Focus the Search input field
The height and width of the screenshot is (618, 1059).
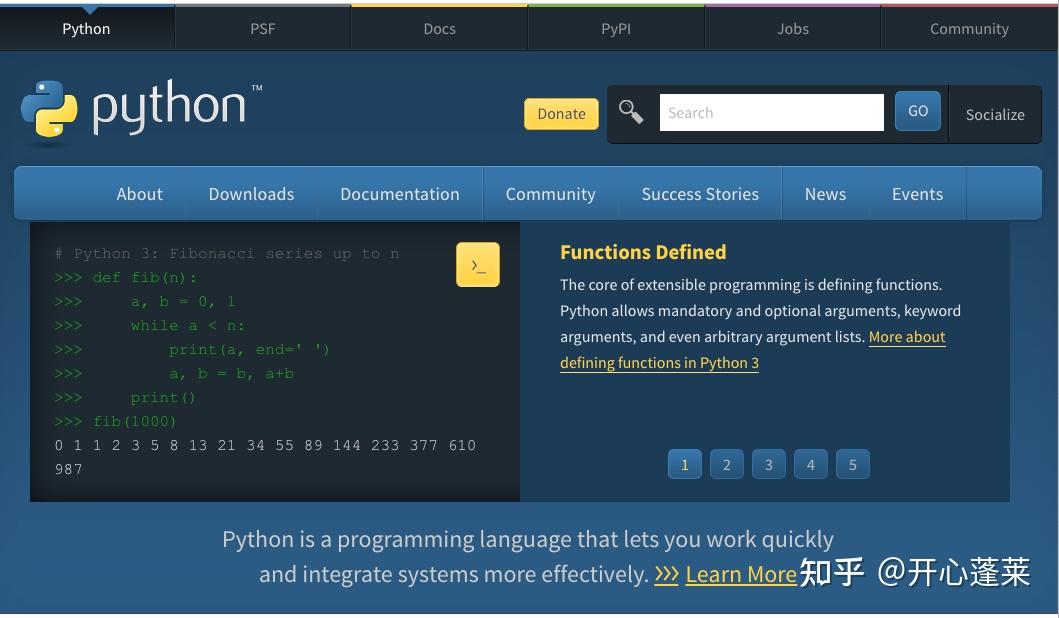coord(771,113)
